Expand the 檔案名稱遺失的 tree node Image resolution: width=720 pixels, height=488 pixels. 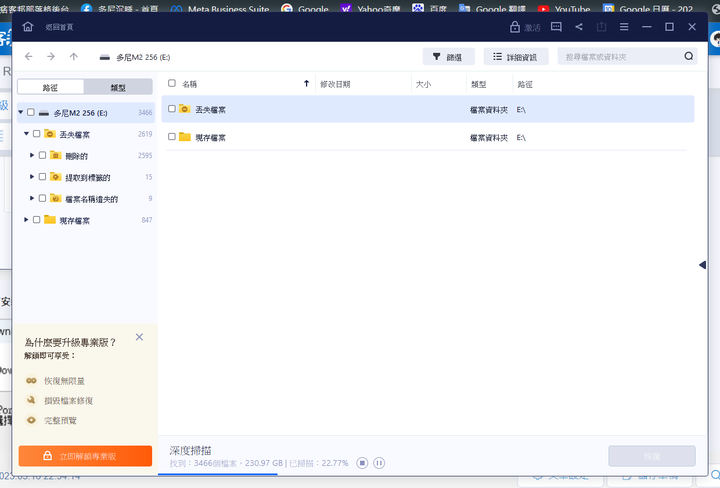coord(32,198)
